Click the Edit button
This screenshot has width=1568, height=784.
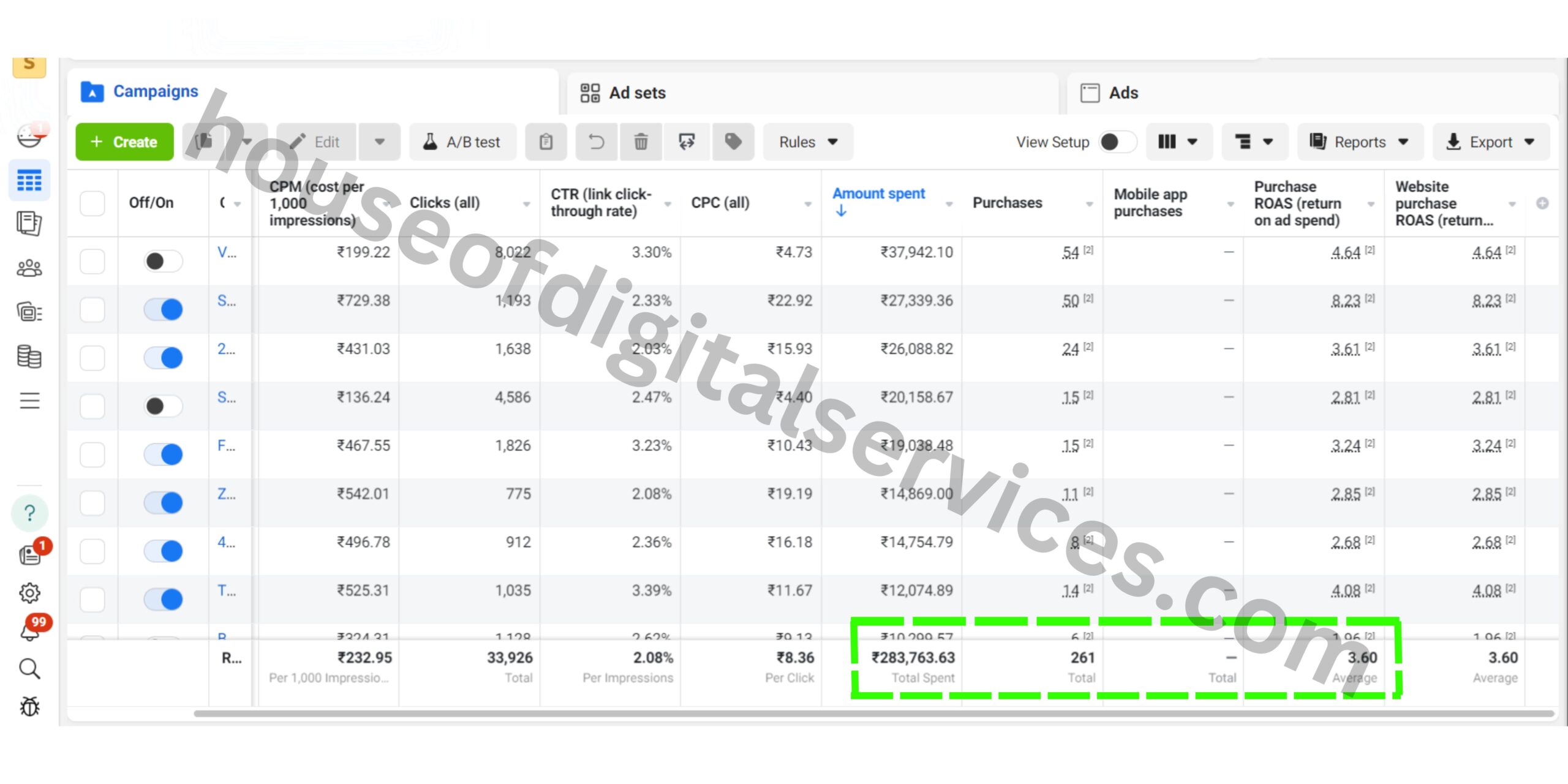[x=316, y=142]
